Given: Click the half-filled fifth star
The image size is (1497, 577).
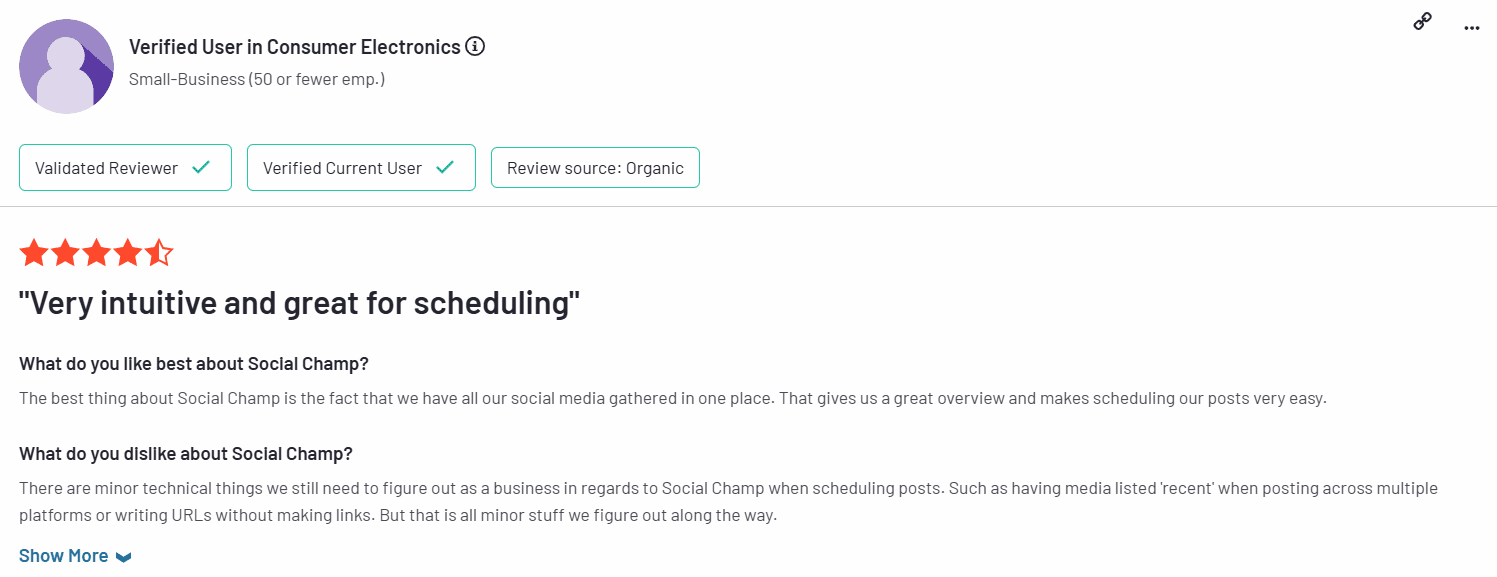Looking at the screenshot, I should pyautogui.click(x=159, y=252).
